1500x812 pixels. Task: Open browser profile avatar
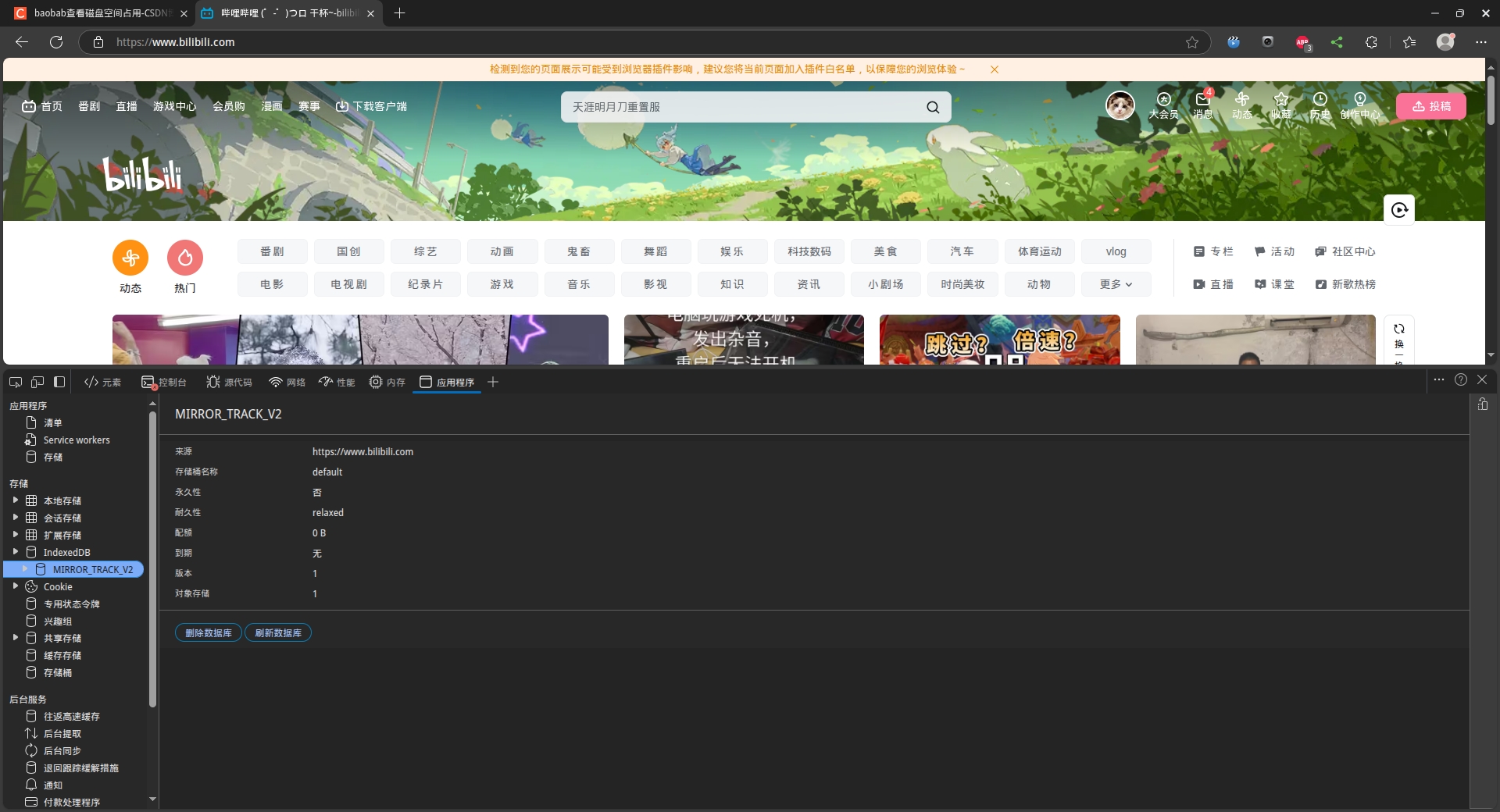point(1446,42)
